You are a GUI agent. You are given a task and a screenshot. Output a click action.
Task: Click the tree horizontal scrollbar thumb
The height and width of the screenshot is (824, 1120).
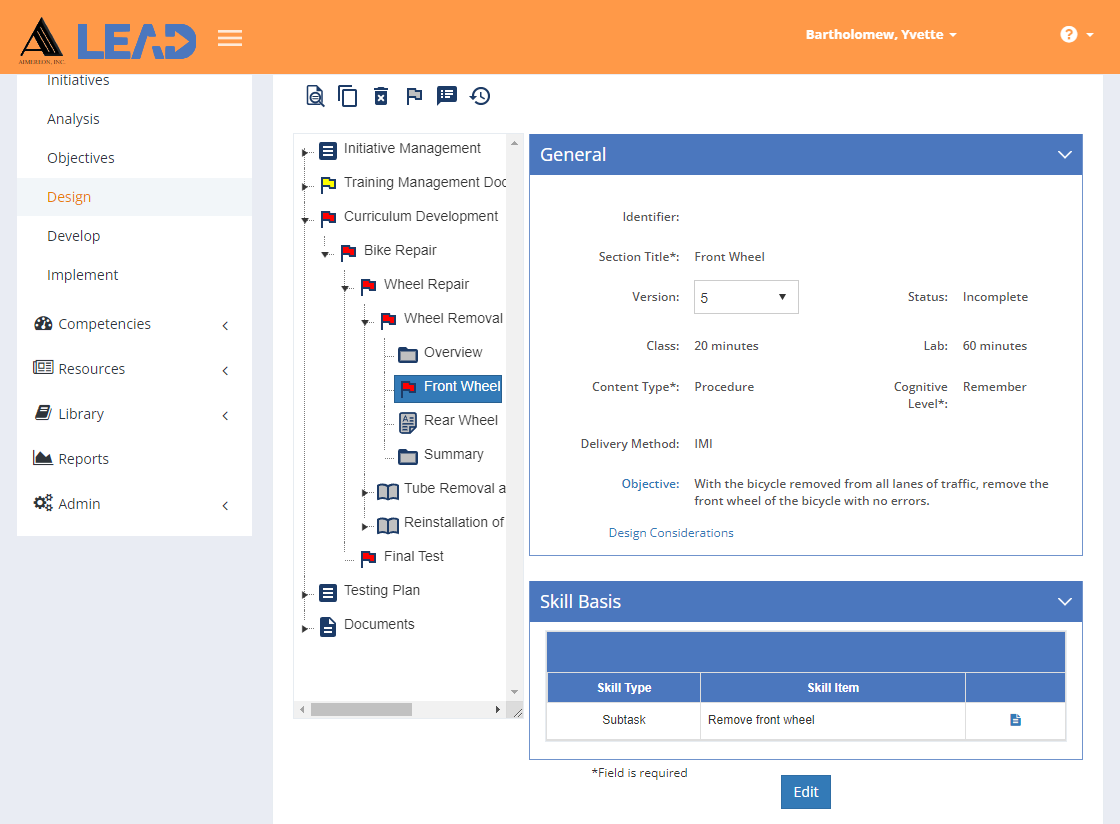pos(361,709)
